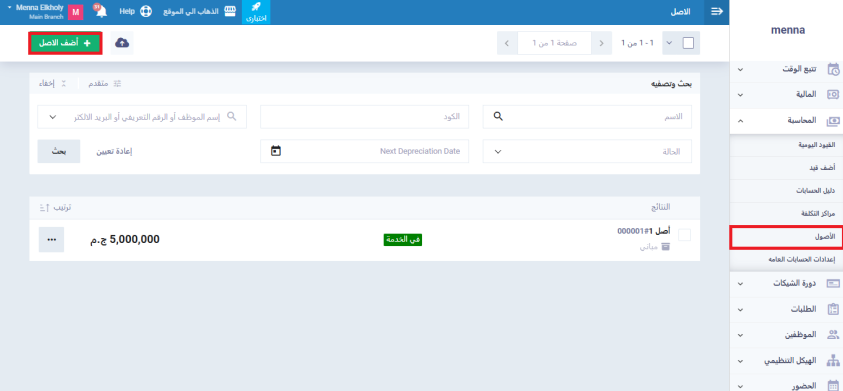The image size is (843, 391).
Task: Click the الكود code input field
Action: [x=365, y=117]
